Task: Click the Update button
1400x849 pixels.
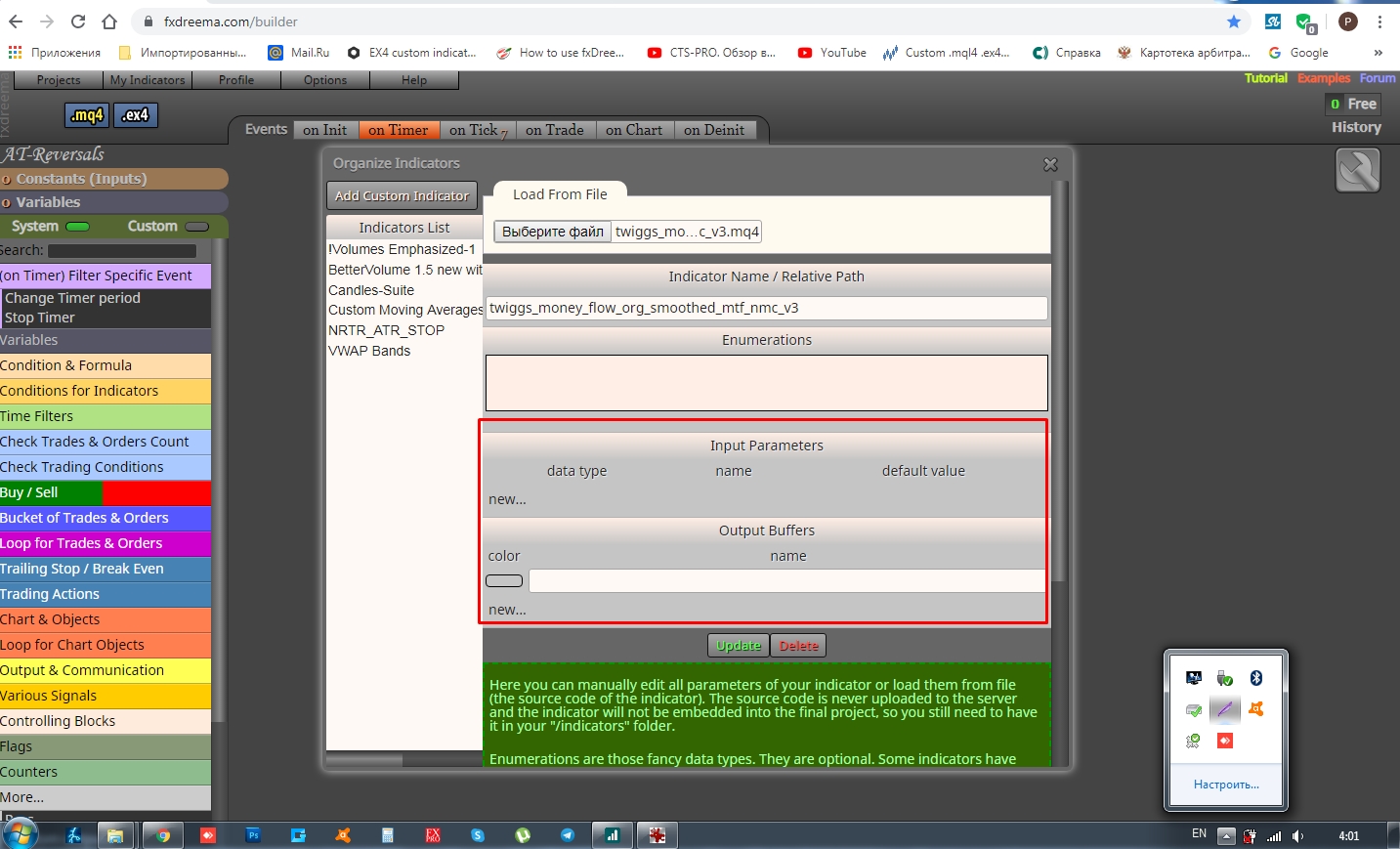Action: click(x=739, y=646)
